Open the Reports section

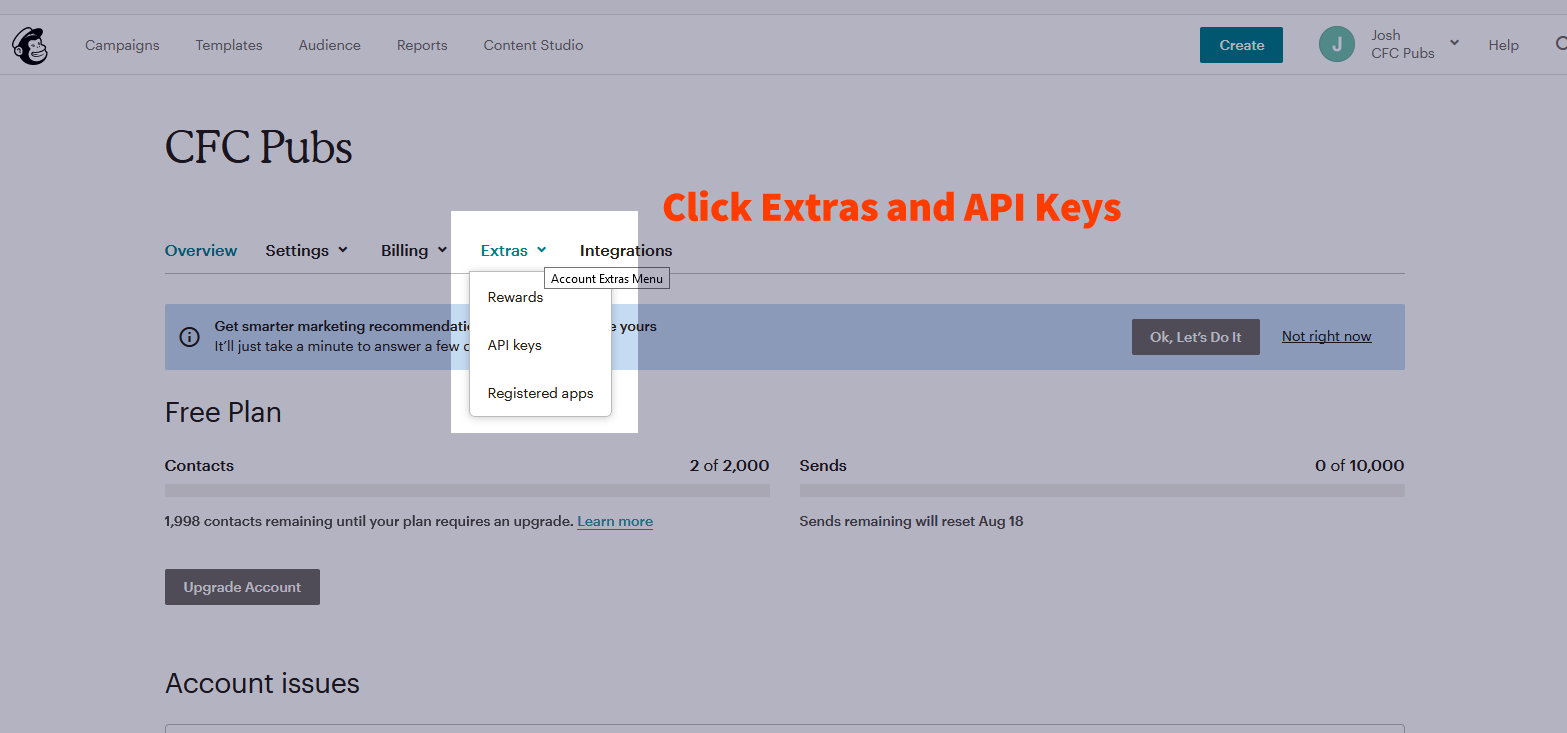[422, 45]
